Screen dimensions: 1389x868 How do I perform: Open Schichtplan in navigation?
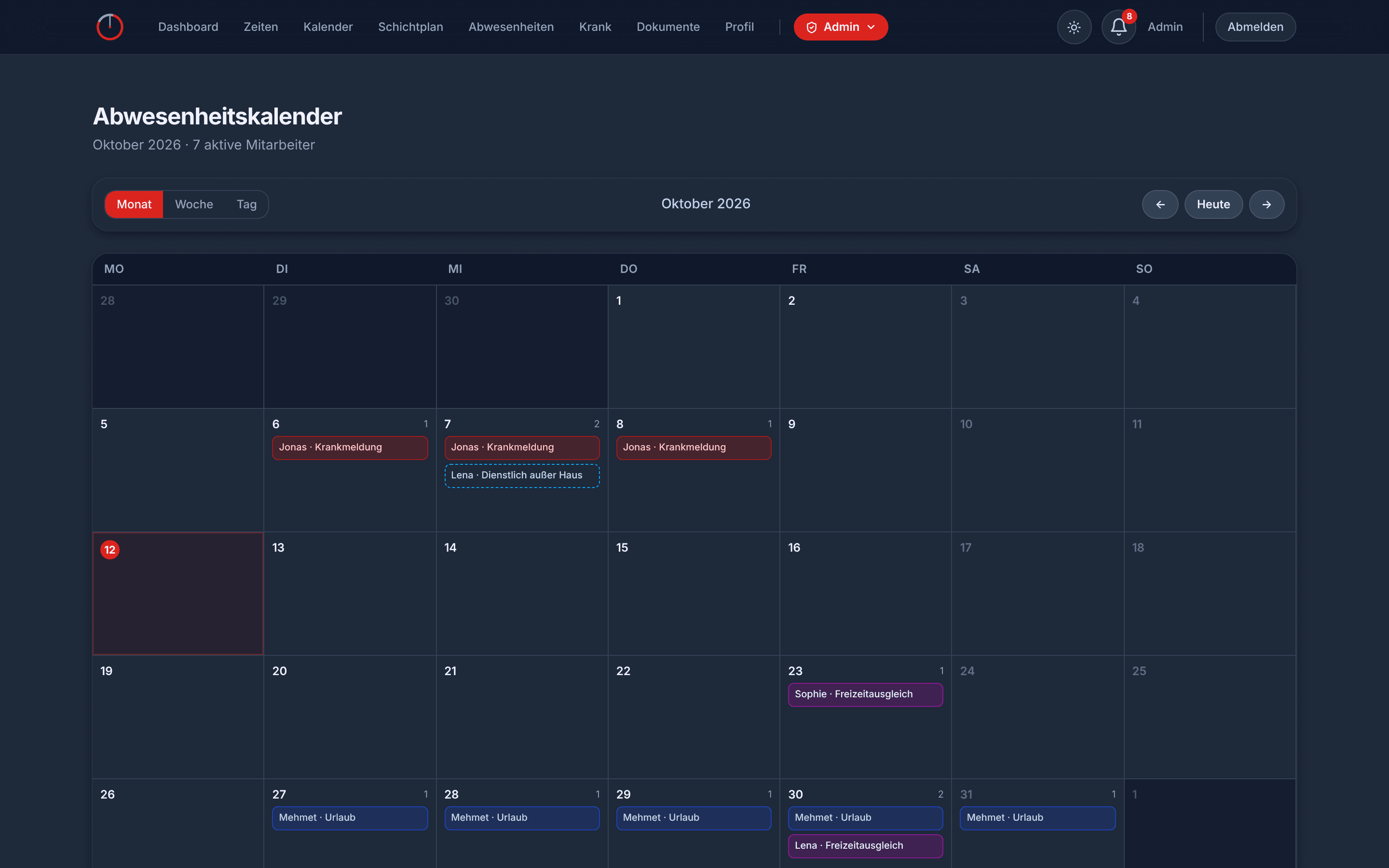tap(410, 27)
